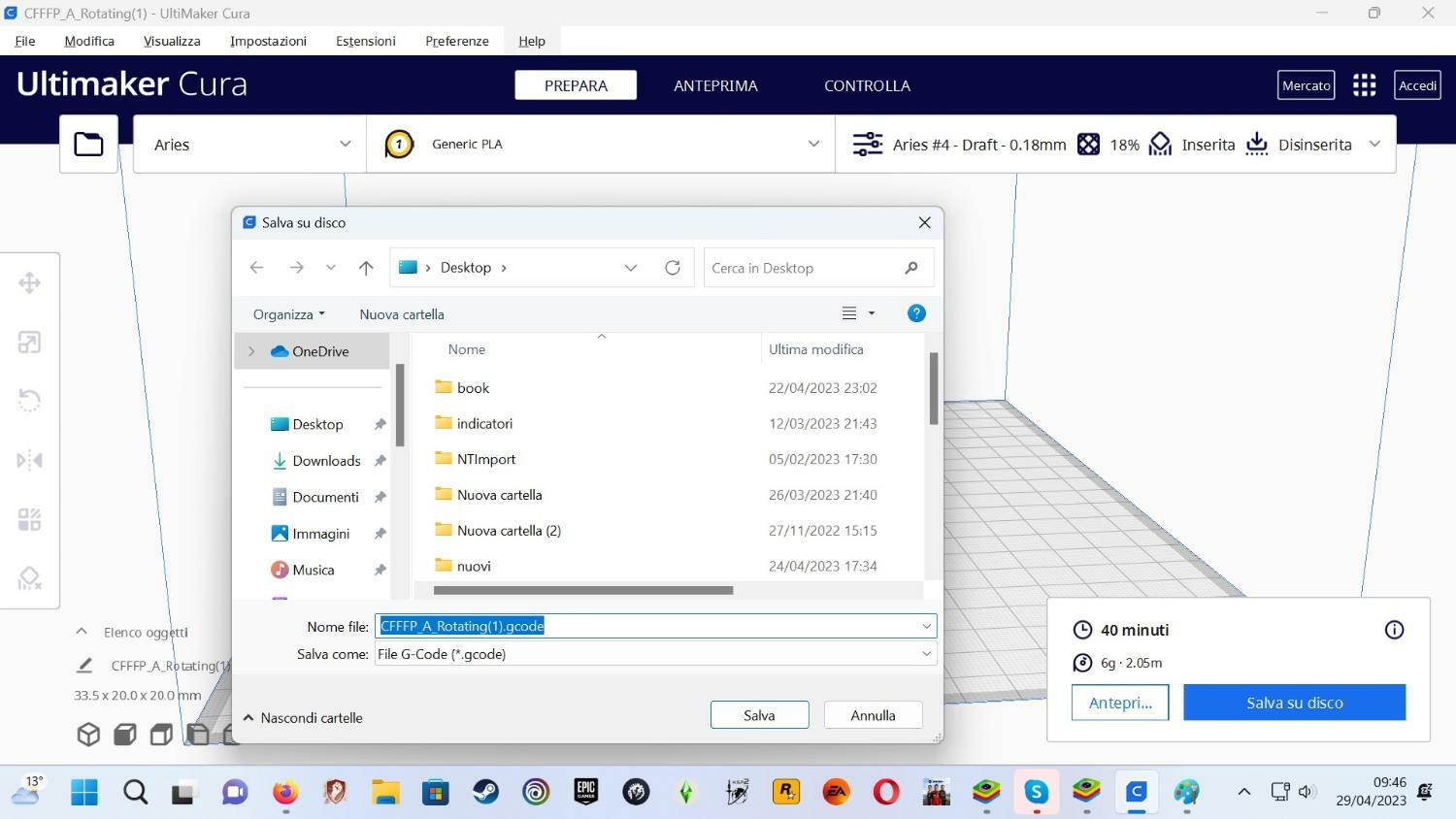Click the infill percentage icon
The height and width of the screenshot is (819, 1456).
coord(1089,145)
